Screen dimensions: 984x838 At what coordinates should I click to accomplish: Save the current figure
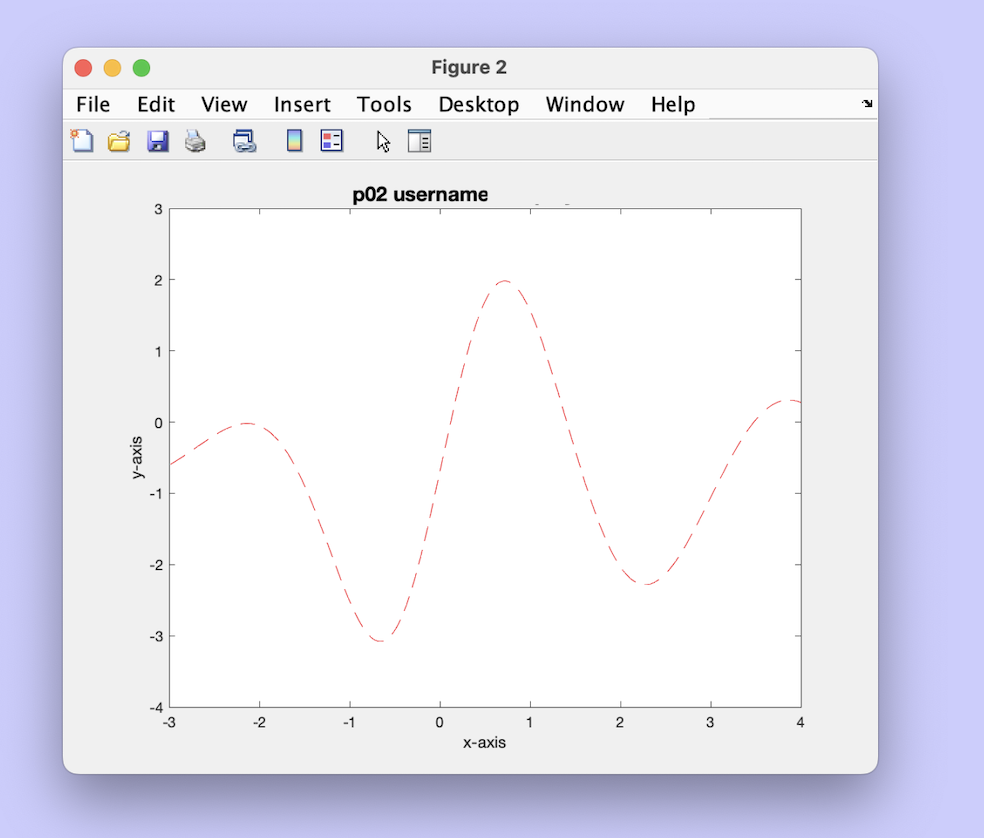pyautogui.click(x=157, y=141)
